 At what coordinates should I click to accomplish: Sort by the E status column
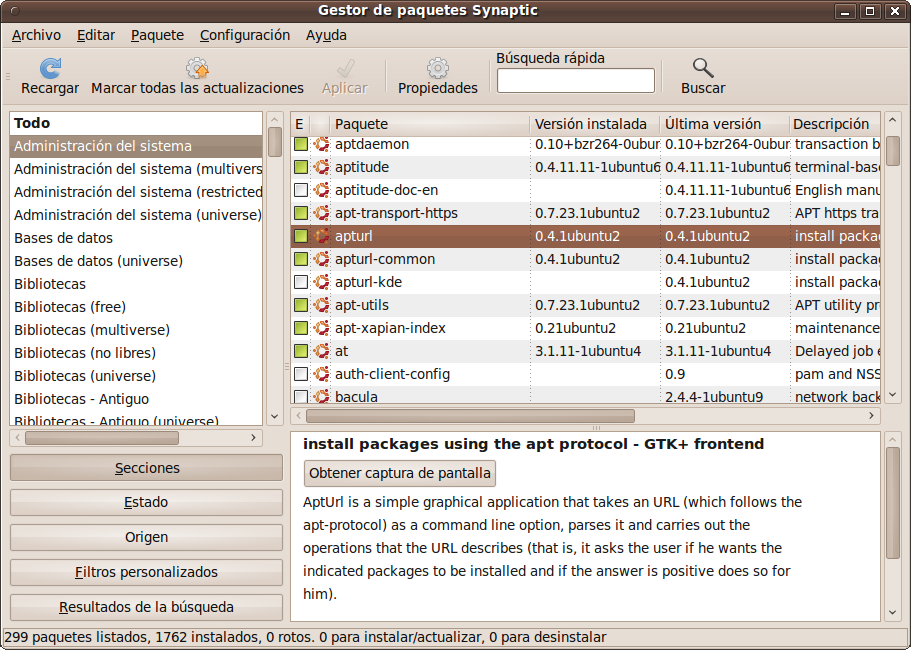click(x=300, y=124)
